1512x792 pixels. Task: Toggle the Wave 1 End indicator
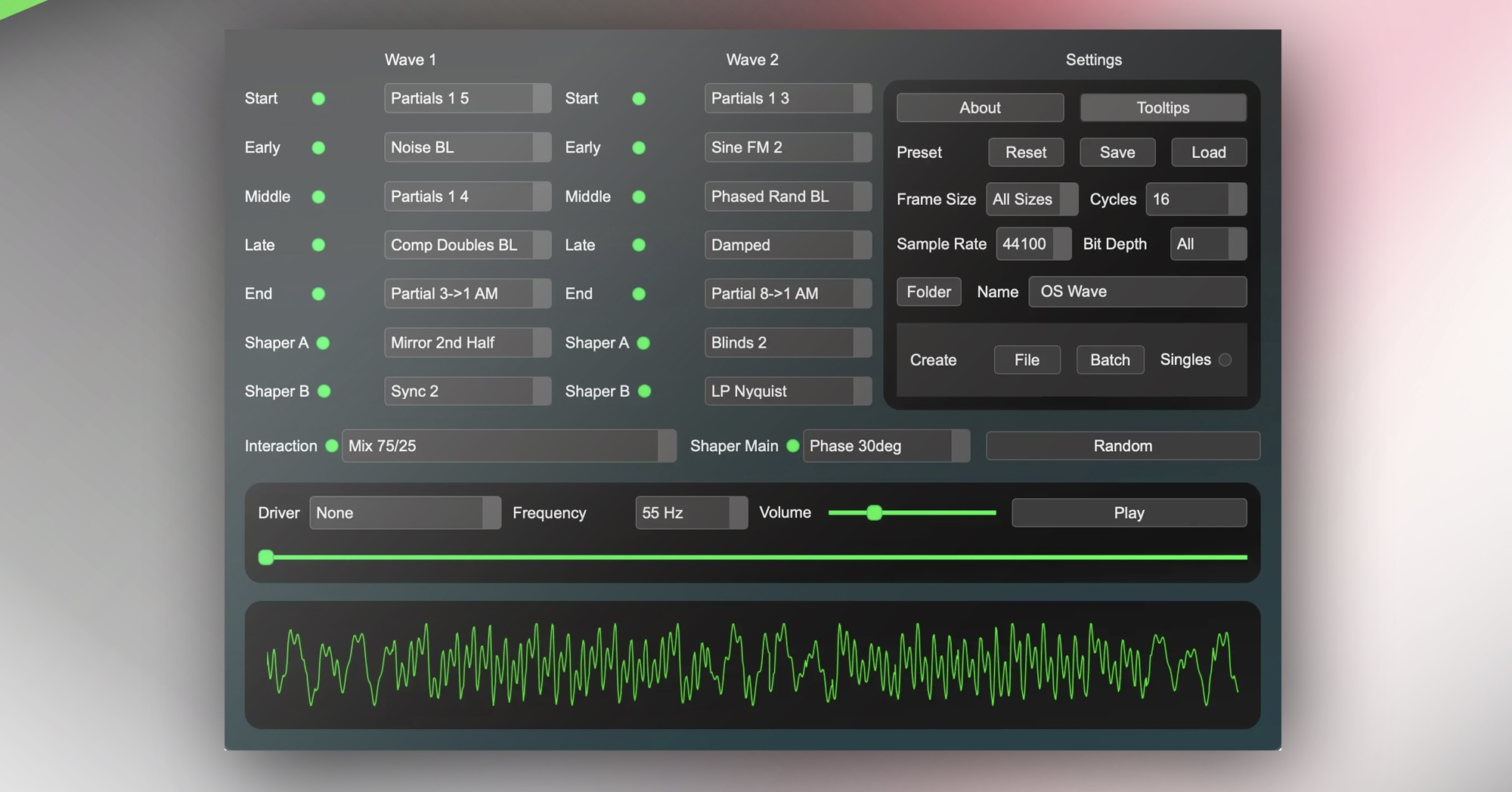click(x=318, y=294)
